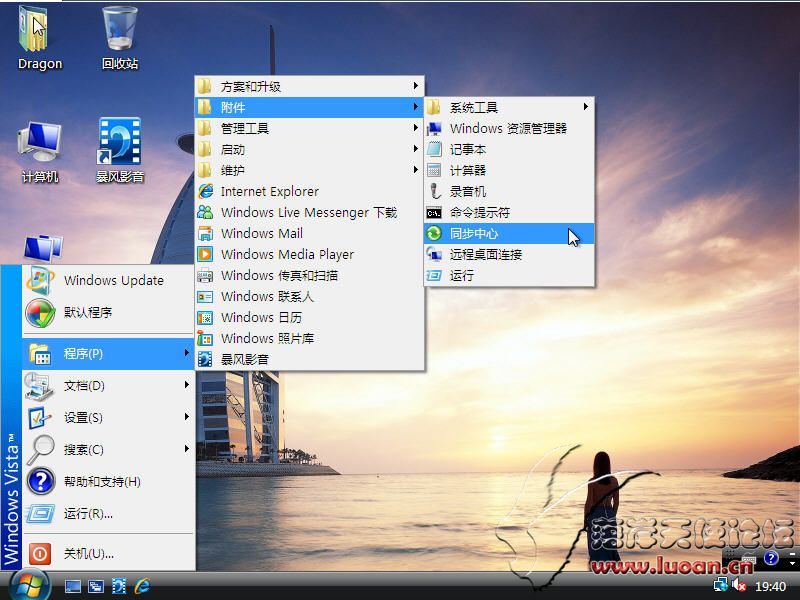Click the Windows 日历 icon
The width and height of the screenshot is (800, 600).
[x=205, y=317]
